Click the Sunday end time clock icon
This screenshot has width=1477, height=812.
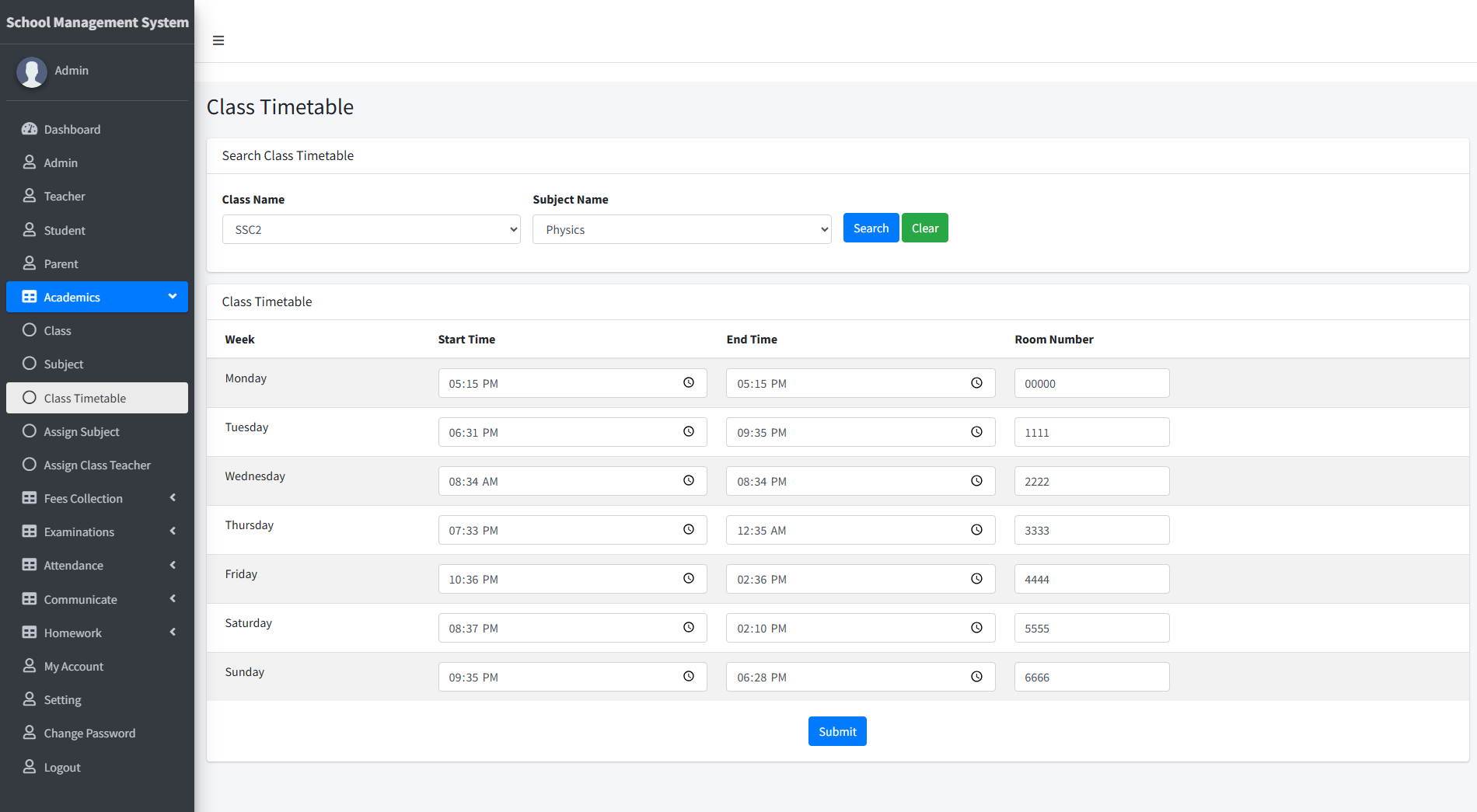pos(976,677)
